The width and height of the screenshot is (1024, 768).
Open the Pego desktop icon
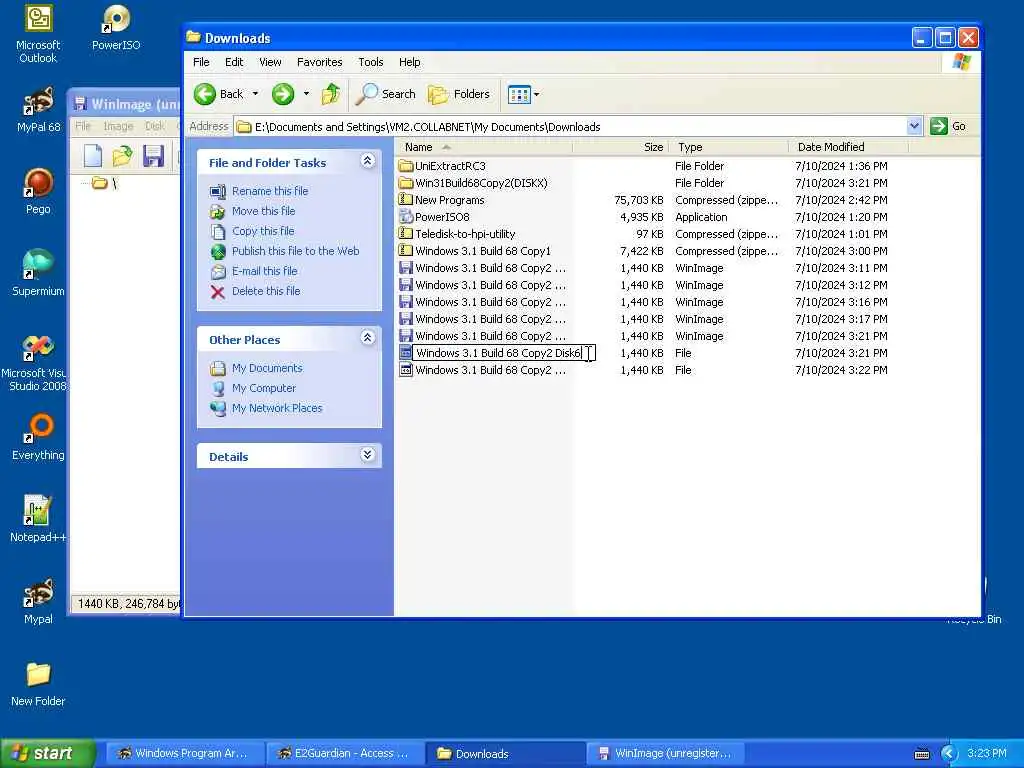pos(38,191)
